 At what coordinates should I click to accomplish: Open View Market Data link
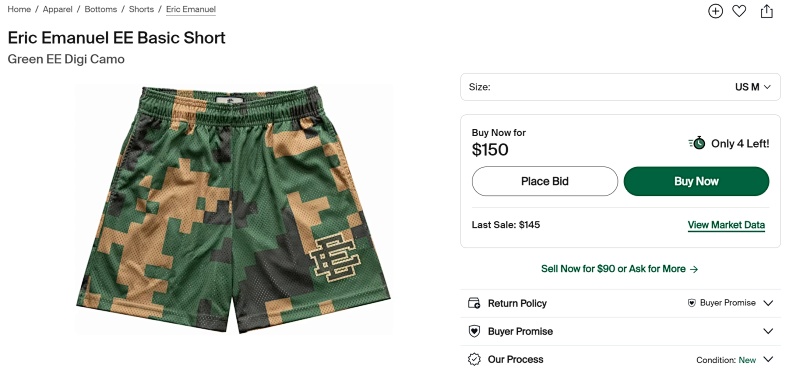[x=726, y=225]
